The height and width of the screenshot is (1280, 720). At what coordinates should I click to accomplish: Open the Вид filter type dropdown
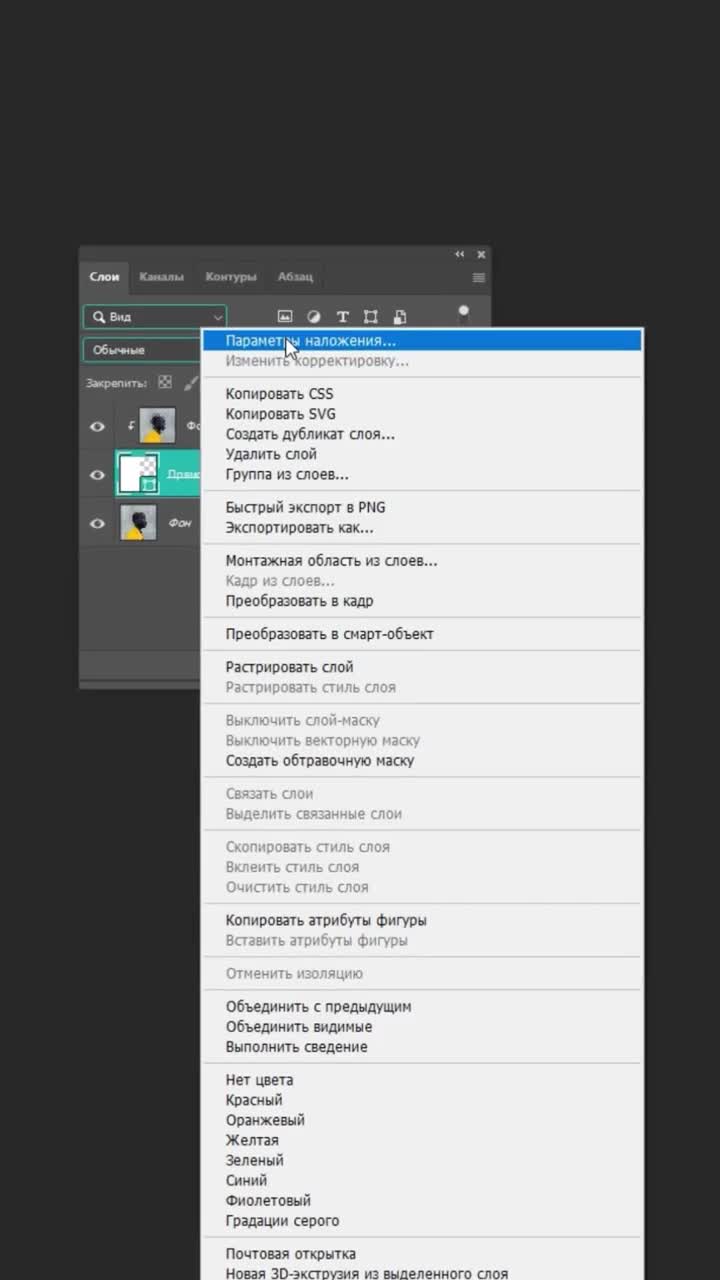[x=155, y=317]
